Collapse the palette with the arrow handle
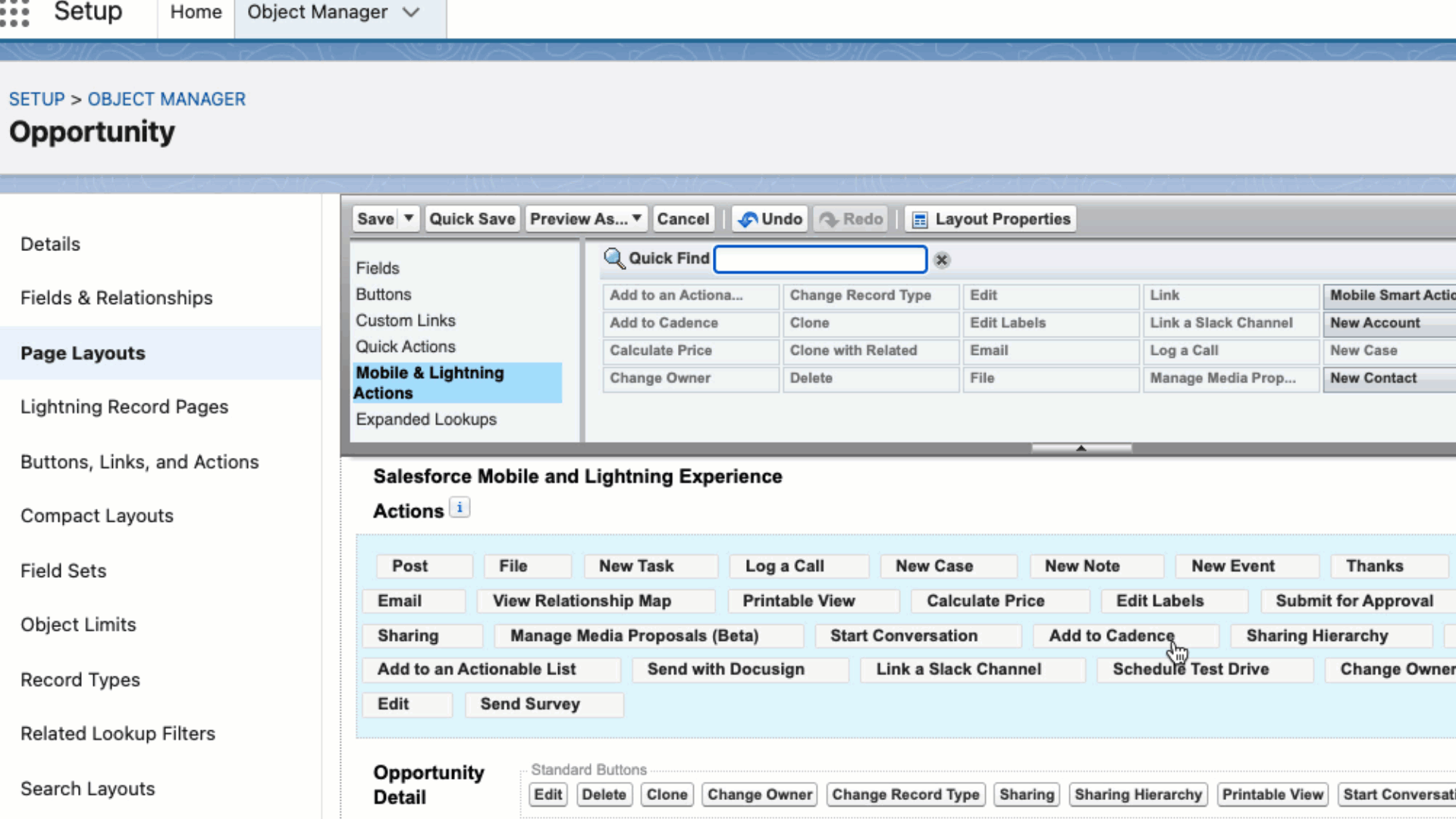1456x819 pixels. click(1081, 447)
